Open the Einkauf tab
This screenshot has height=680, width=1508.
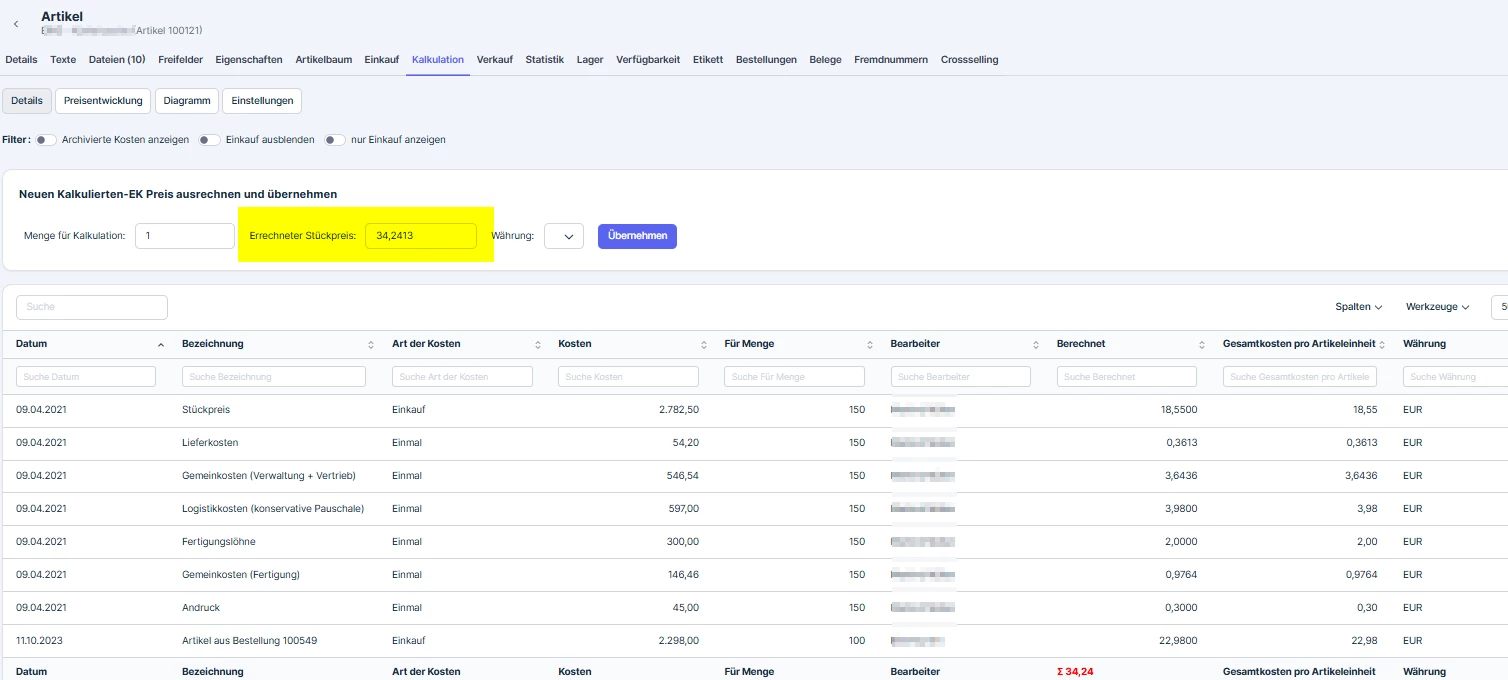point(382,60)
